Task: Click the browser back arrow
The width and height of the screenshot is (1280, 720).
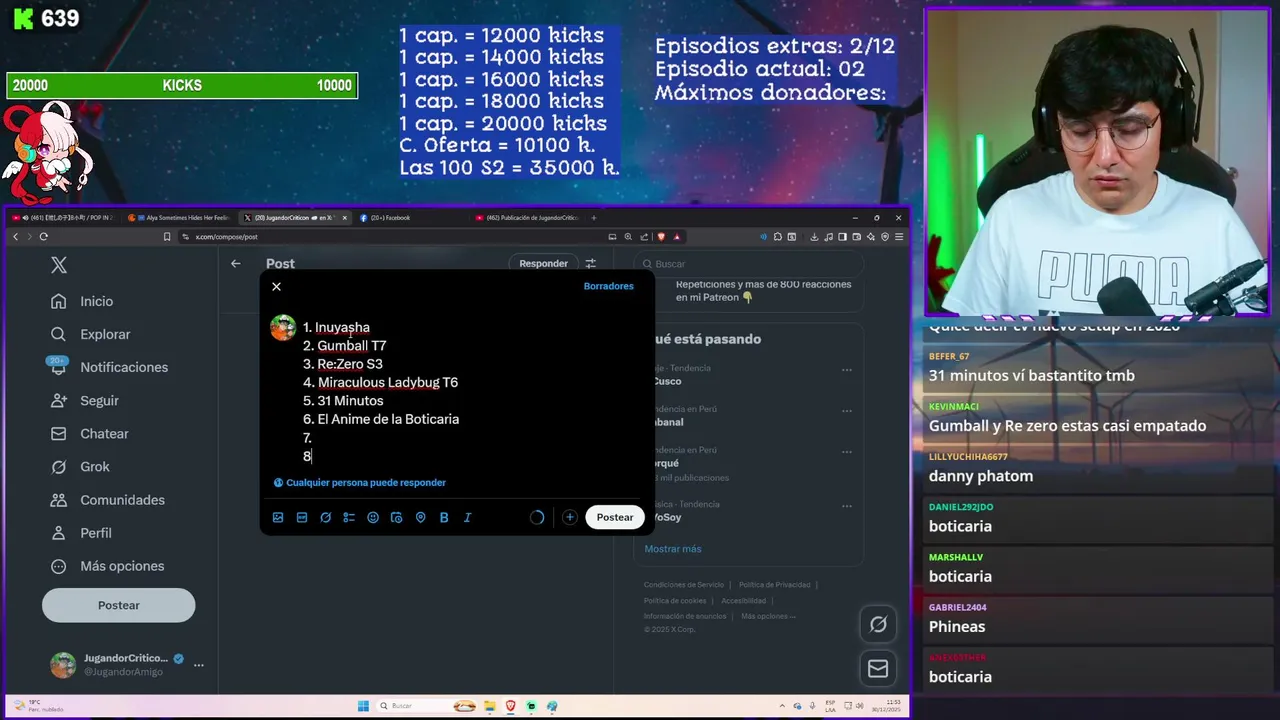Action: tap(15, 236)
